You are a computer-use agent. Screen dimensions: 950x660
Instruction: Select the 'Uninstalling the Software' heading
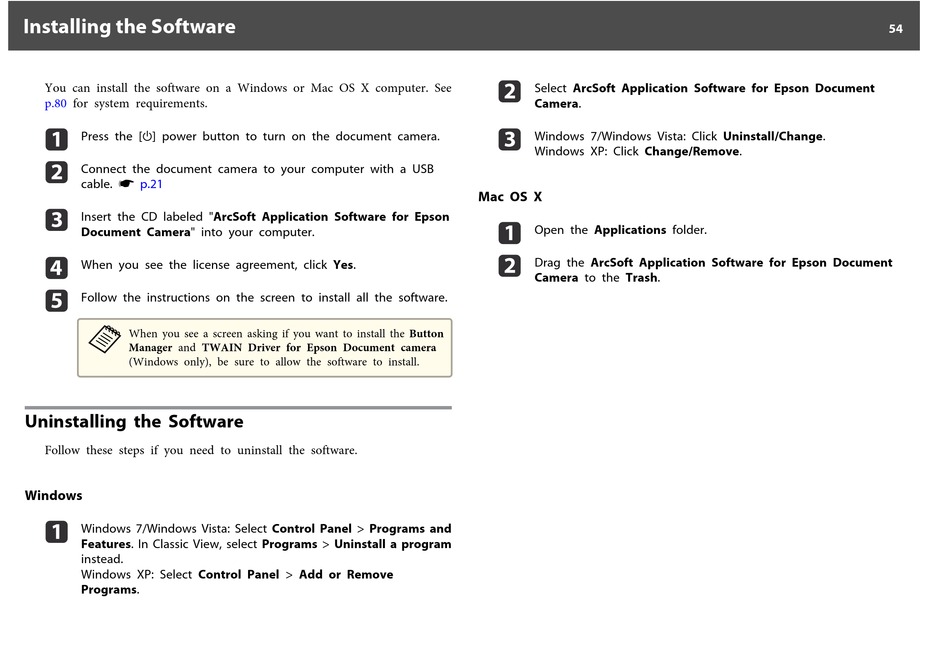(134, 421)
